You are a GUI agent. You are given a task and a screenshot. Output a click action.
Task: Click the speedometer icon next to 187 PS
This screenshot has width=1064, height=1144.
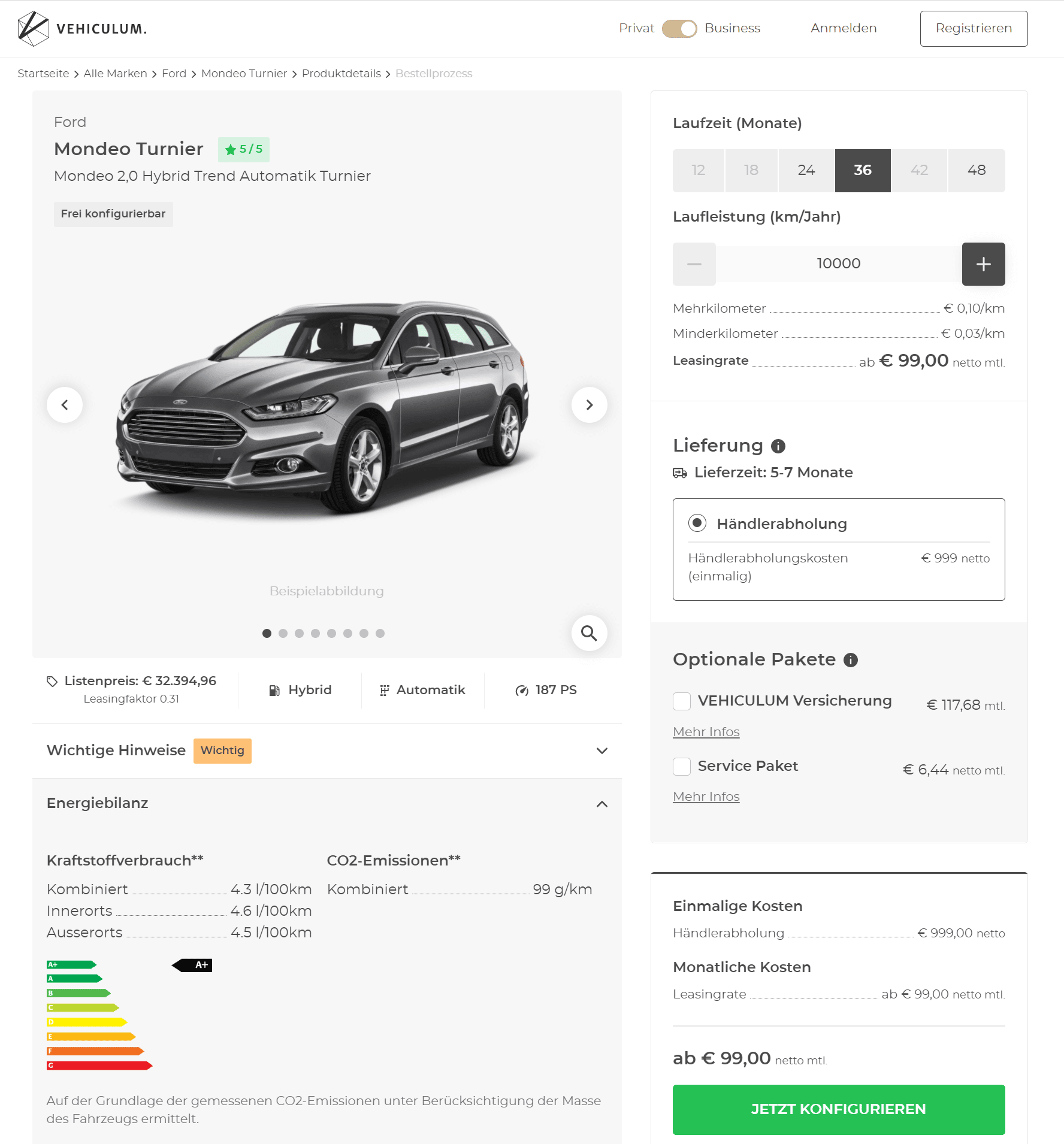click(x=522, y=691)
